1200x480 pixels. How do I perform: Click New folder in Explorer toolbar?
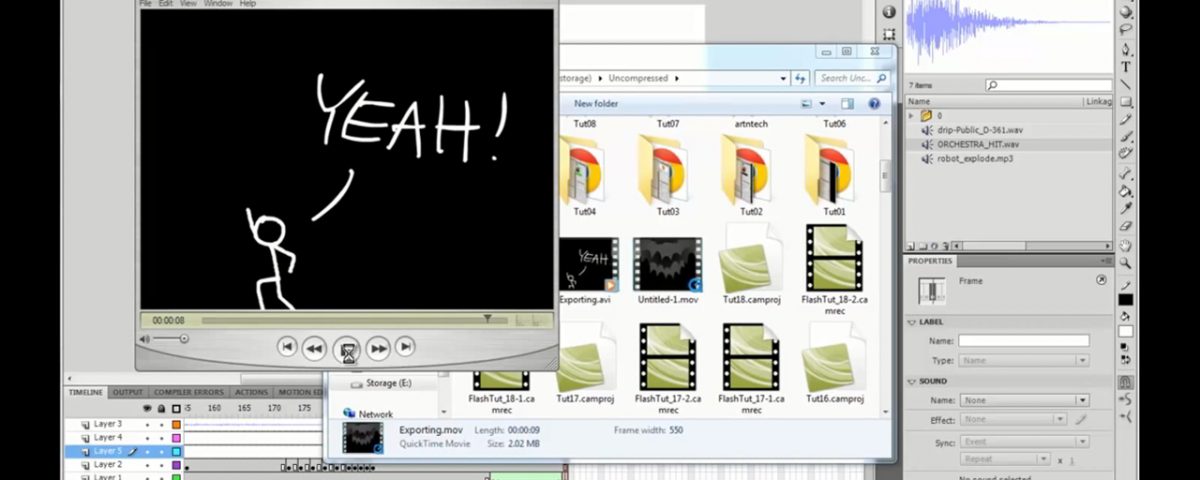(596, 104)
